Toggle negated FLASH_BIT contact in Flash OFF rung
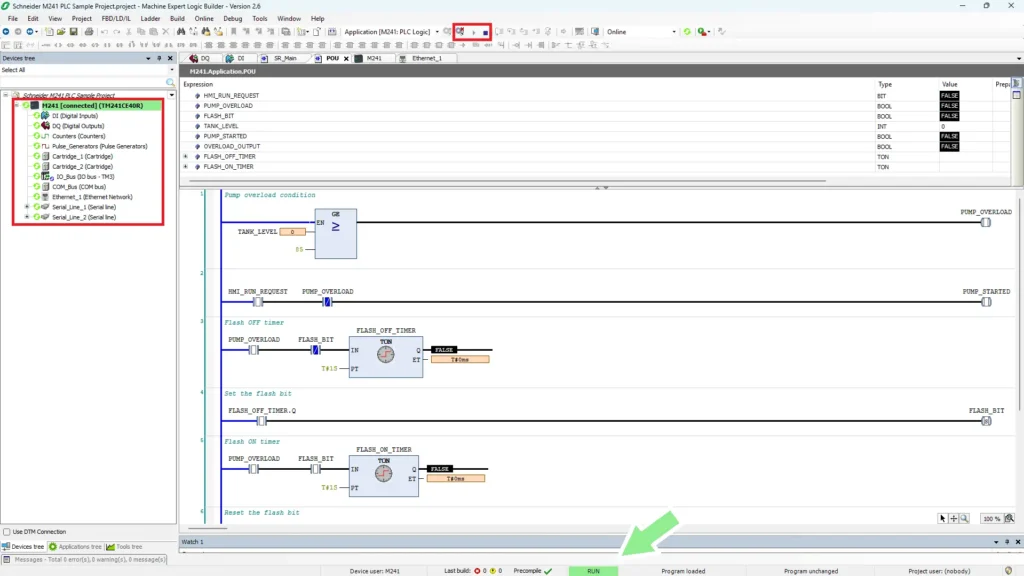Image resolution: width=1024 pixels, height=576 pixels. (315, 350)
